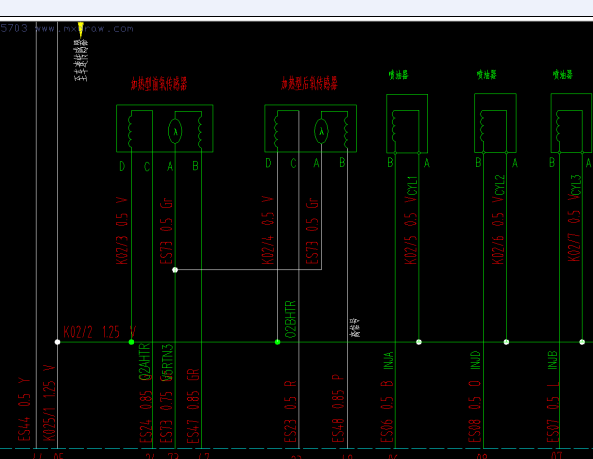Click the lambda symbol in rear oxygen sensor
The width and height of the screenshot is (593, 459).
coord(321,131)
